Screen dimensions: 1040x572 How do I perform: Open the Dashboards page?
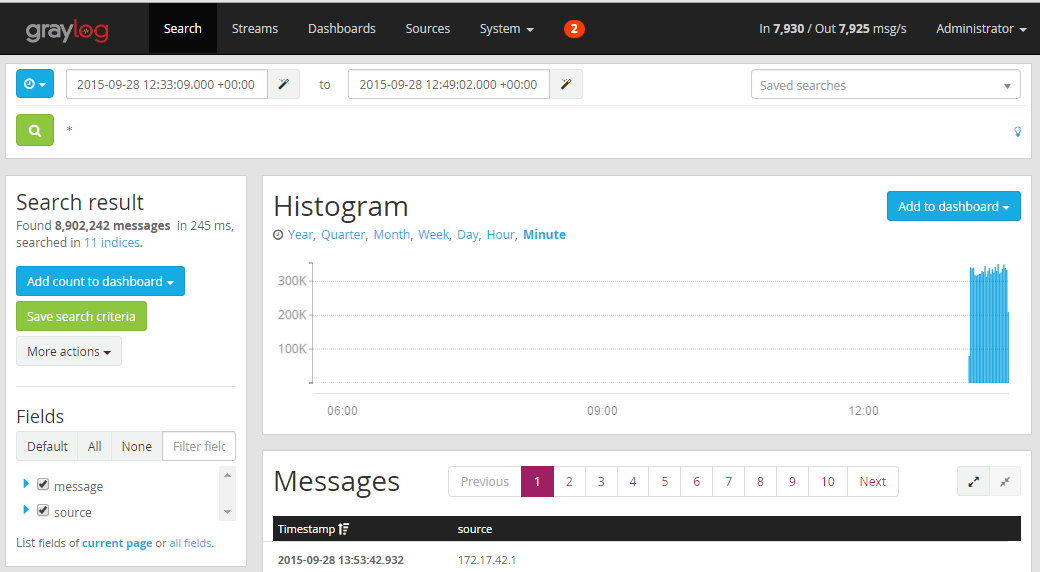(342, 29)
